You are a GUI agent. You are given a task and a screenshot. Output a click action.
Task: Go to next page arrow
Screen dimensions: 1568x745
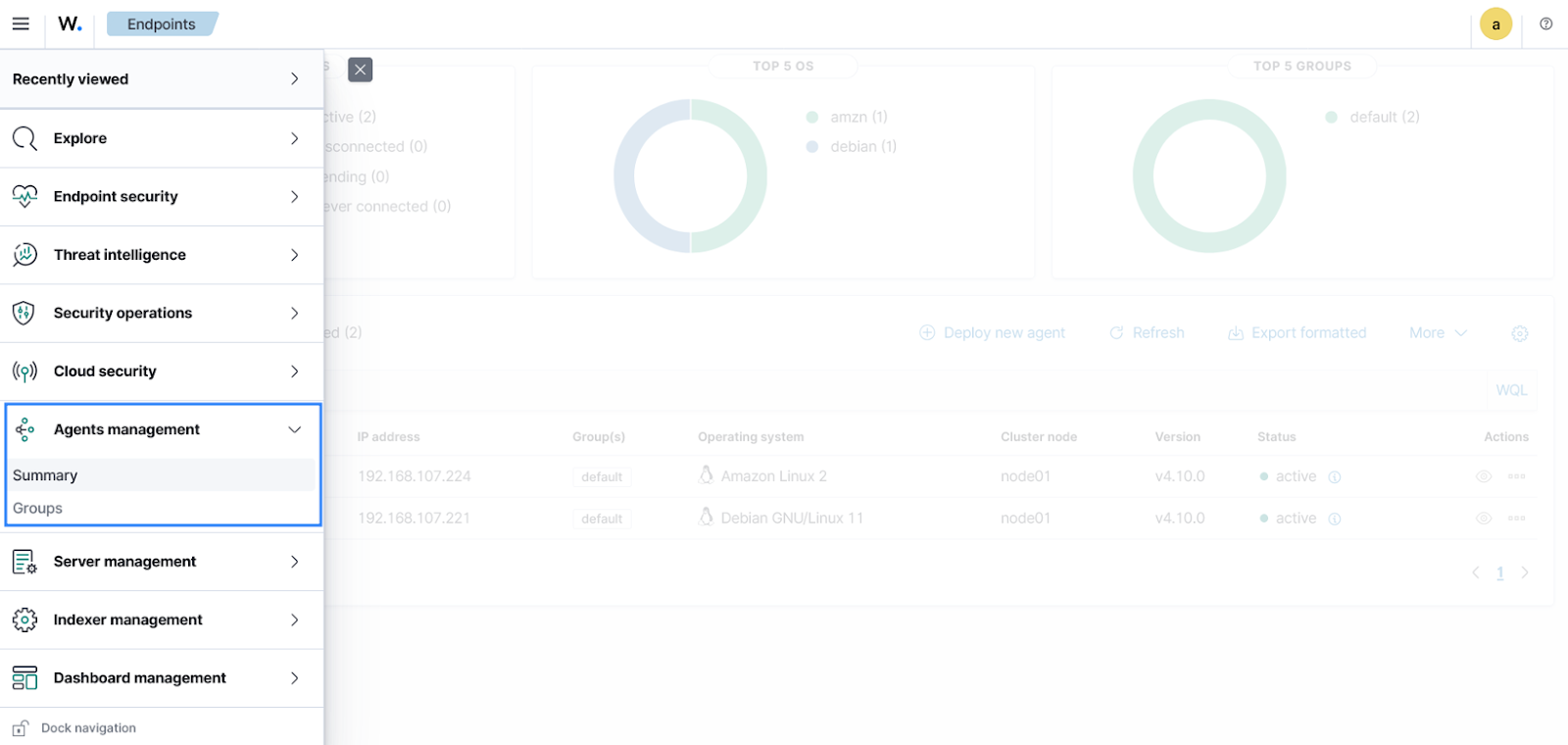click(x=1525, y=572)
